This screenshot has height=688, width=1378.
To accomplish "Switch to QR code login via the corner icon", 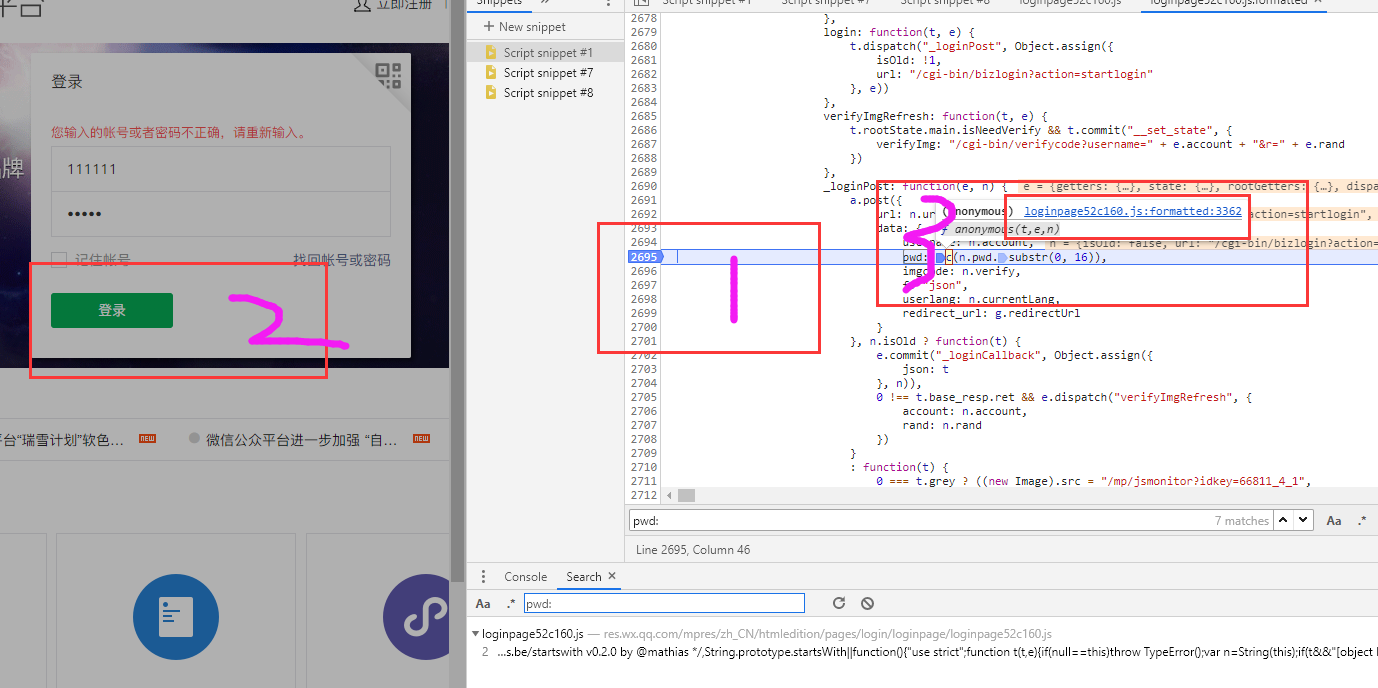I will click(x=388, y=75).
